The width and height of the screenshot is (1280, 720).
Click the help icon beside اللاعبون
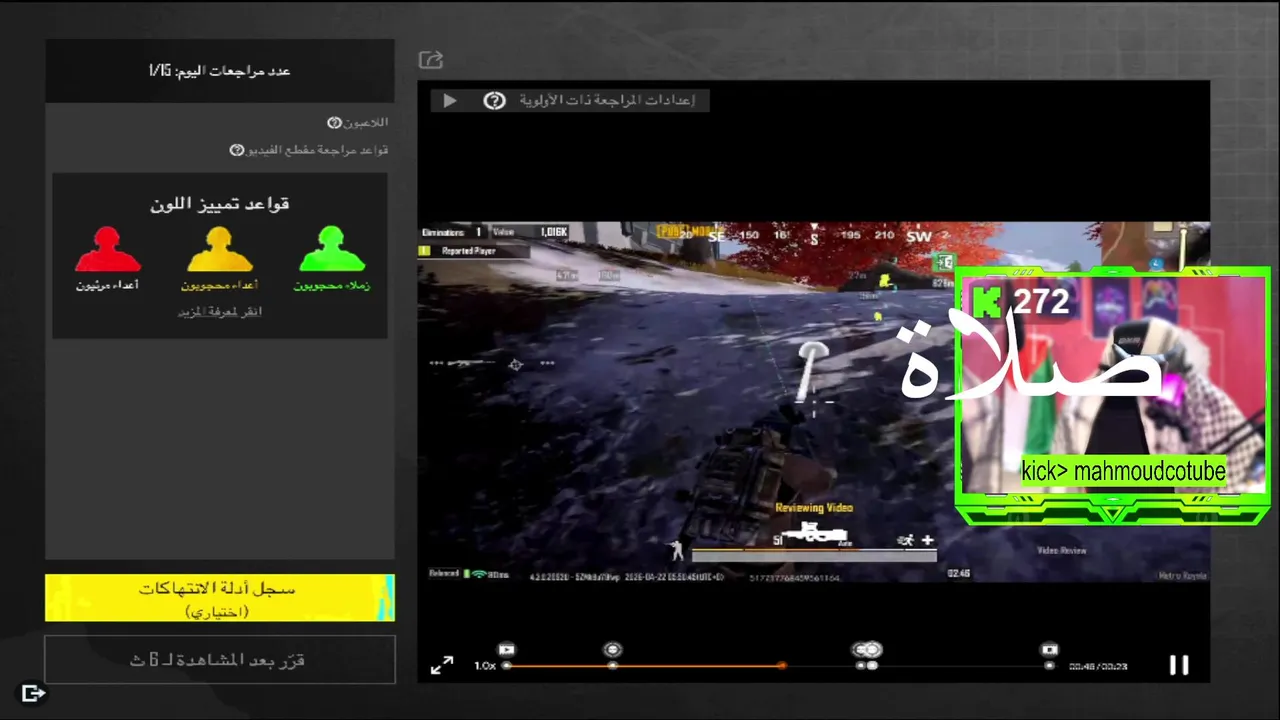click(335, 122)
